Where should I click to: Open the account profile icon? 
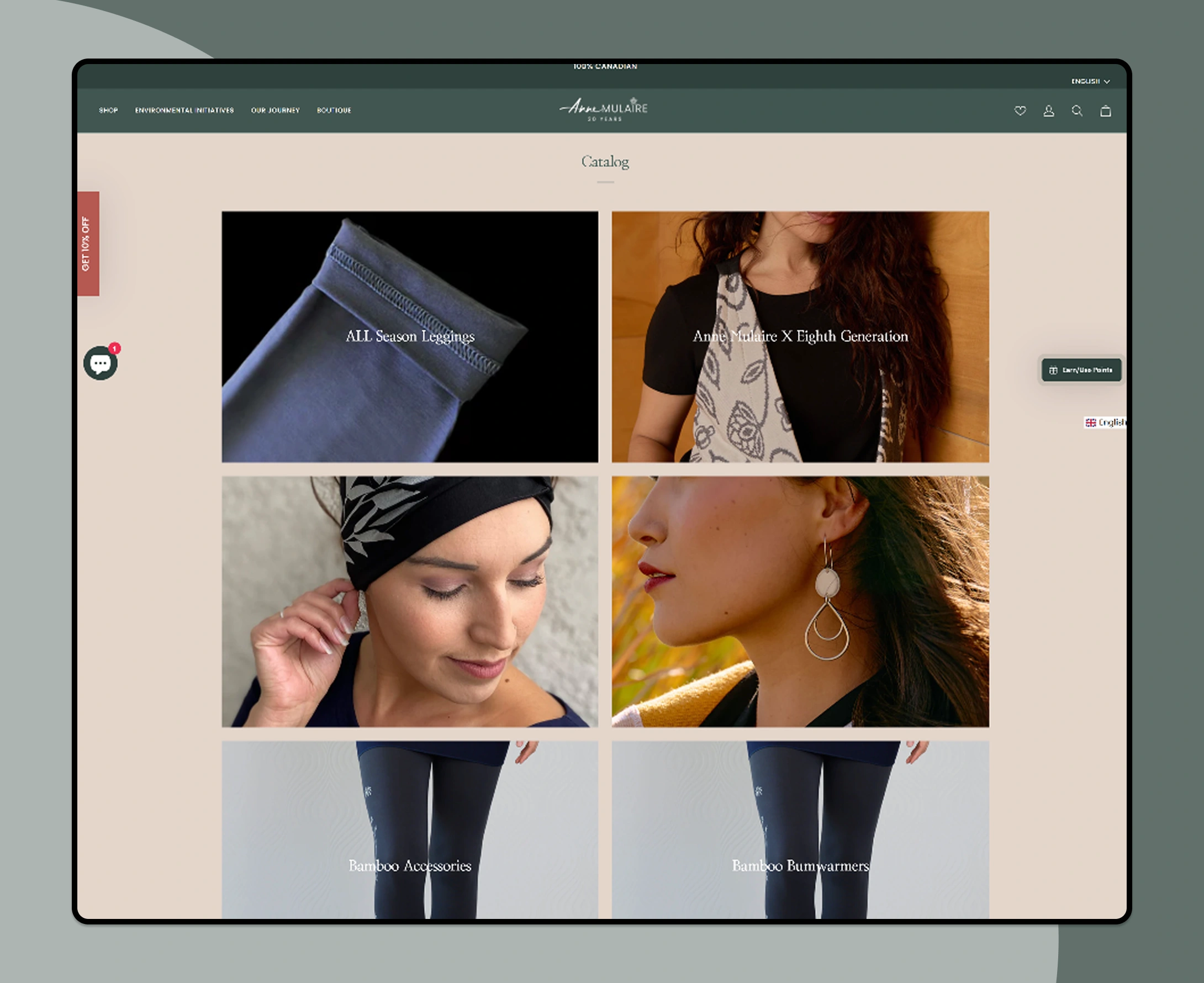coord(1048,111)
